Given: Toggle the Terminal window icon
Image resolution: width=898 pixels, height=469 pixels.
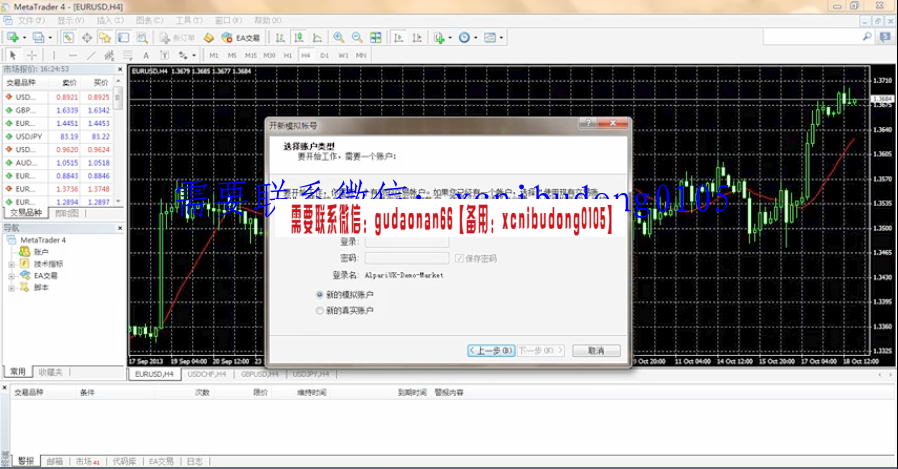Looking at the screenshot, I should [x=123, y=38].
